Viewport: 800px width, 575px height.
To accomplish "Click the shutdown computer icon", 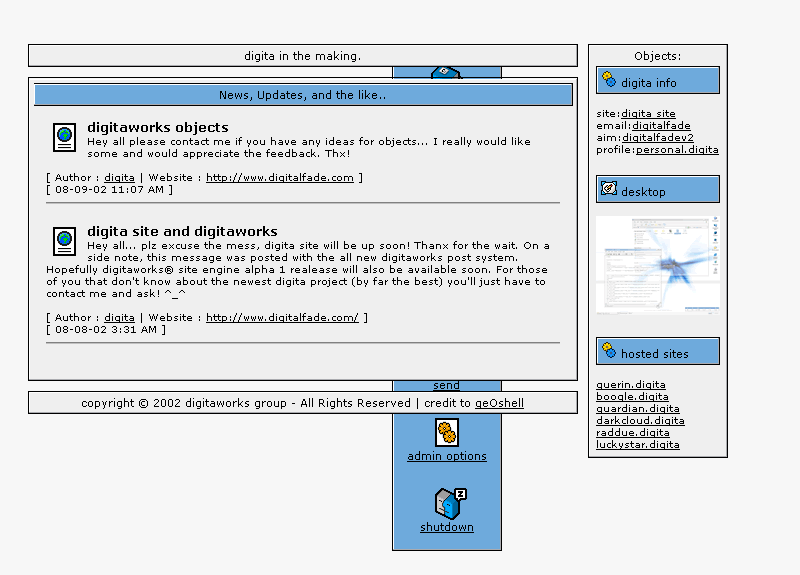I will [450, 503].
